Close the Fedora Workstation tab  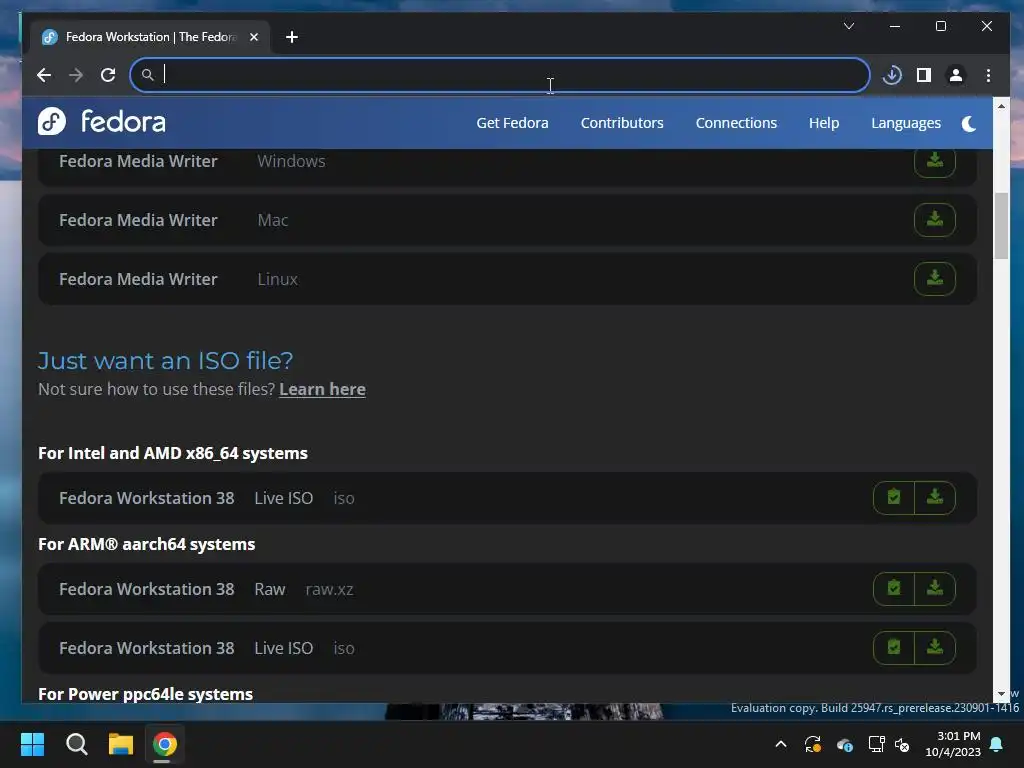(254, 37)
